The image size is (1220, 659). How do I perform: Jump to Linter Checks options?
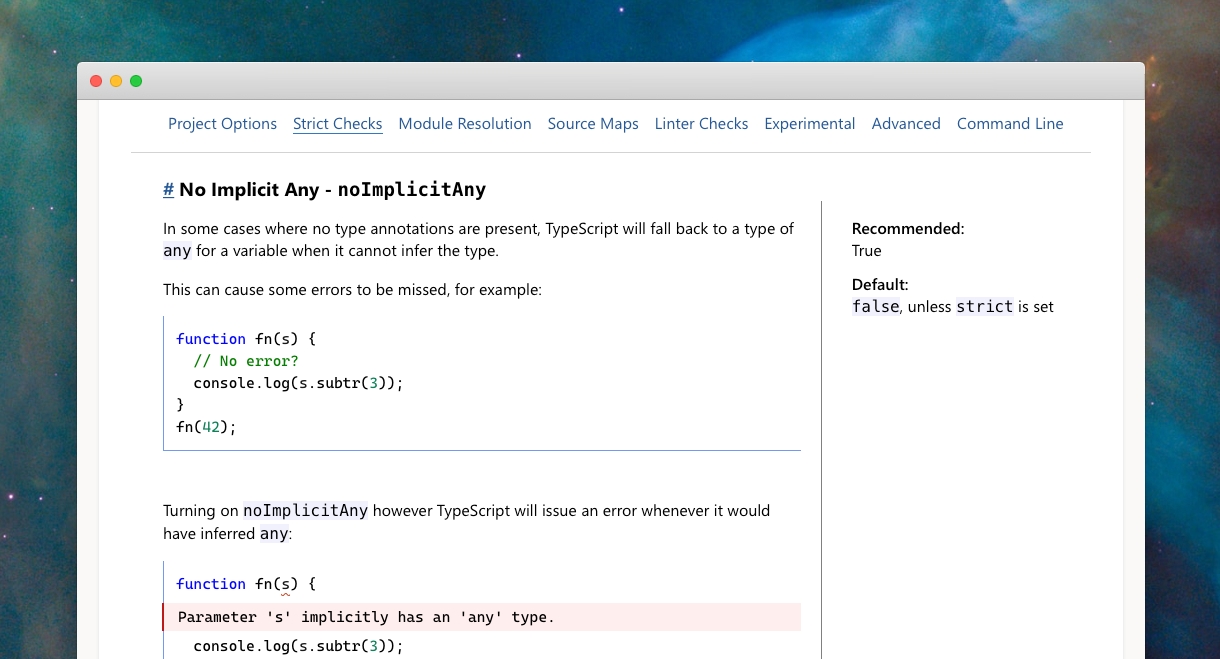click(702, 124)
